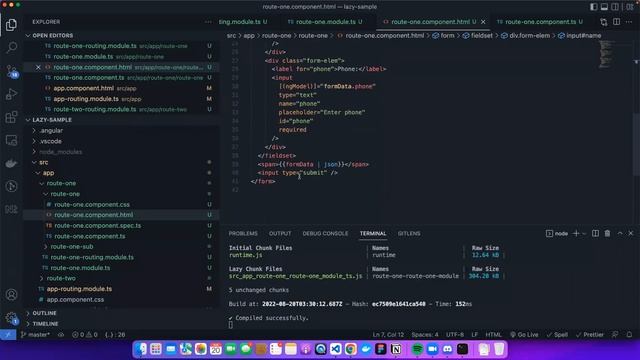Open the Problems panel tab
640x360 pixels.
tap(243, 233)
